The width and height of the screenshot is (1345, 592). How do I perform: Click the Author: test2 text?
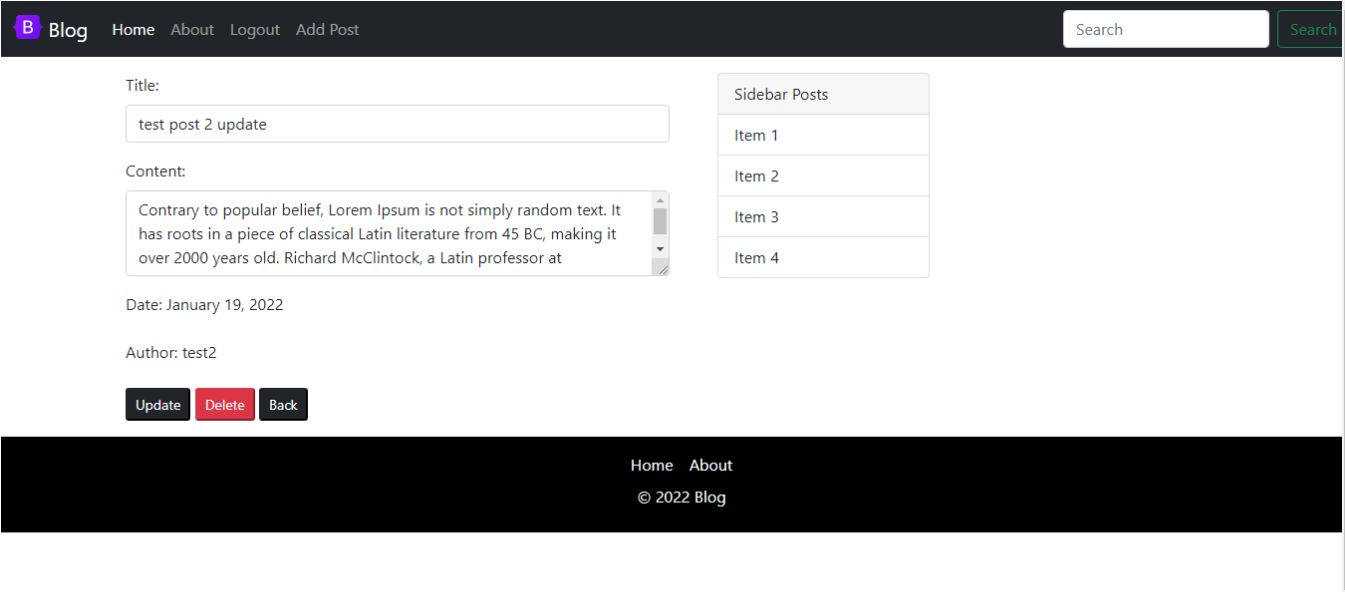pos(171,352)
